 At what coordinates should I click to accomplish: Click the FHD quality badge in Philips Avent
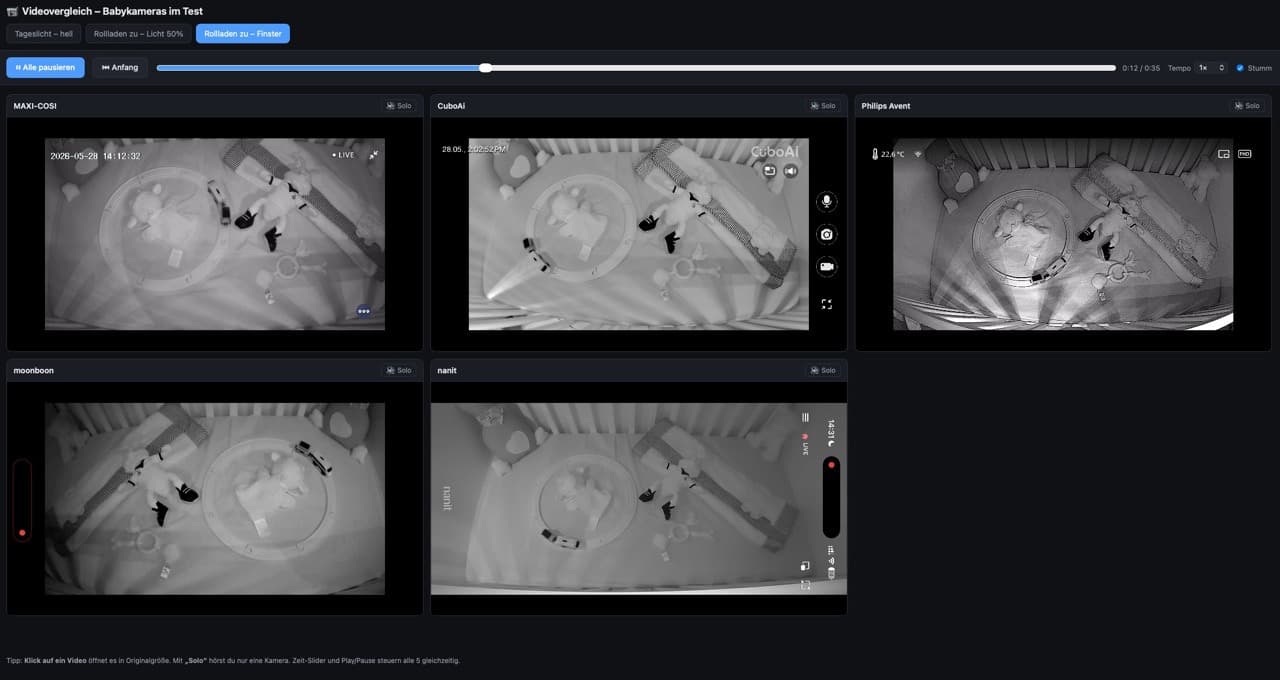[x=1245, y=154]
